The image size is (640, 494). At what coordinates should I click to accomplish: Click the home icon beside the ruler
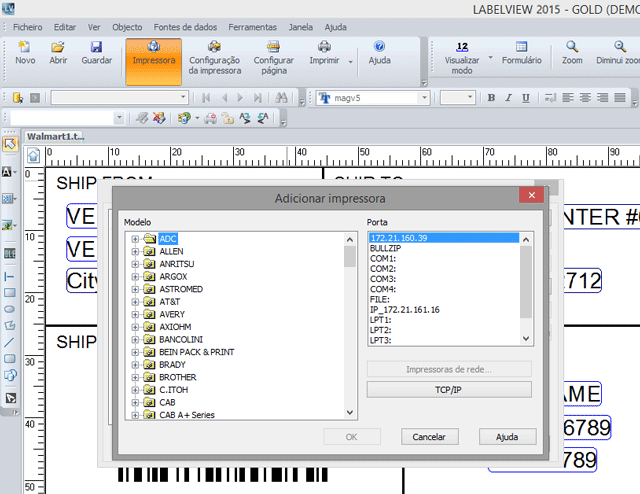tap(33, 156)
